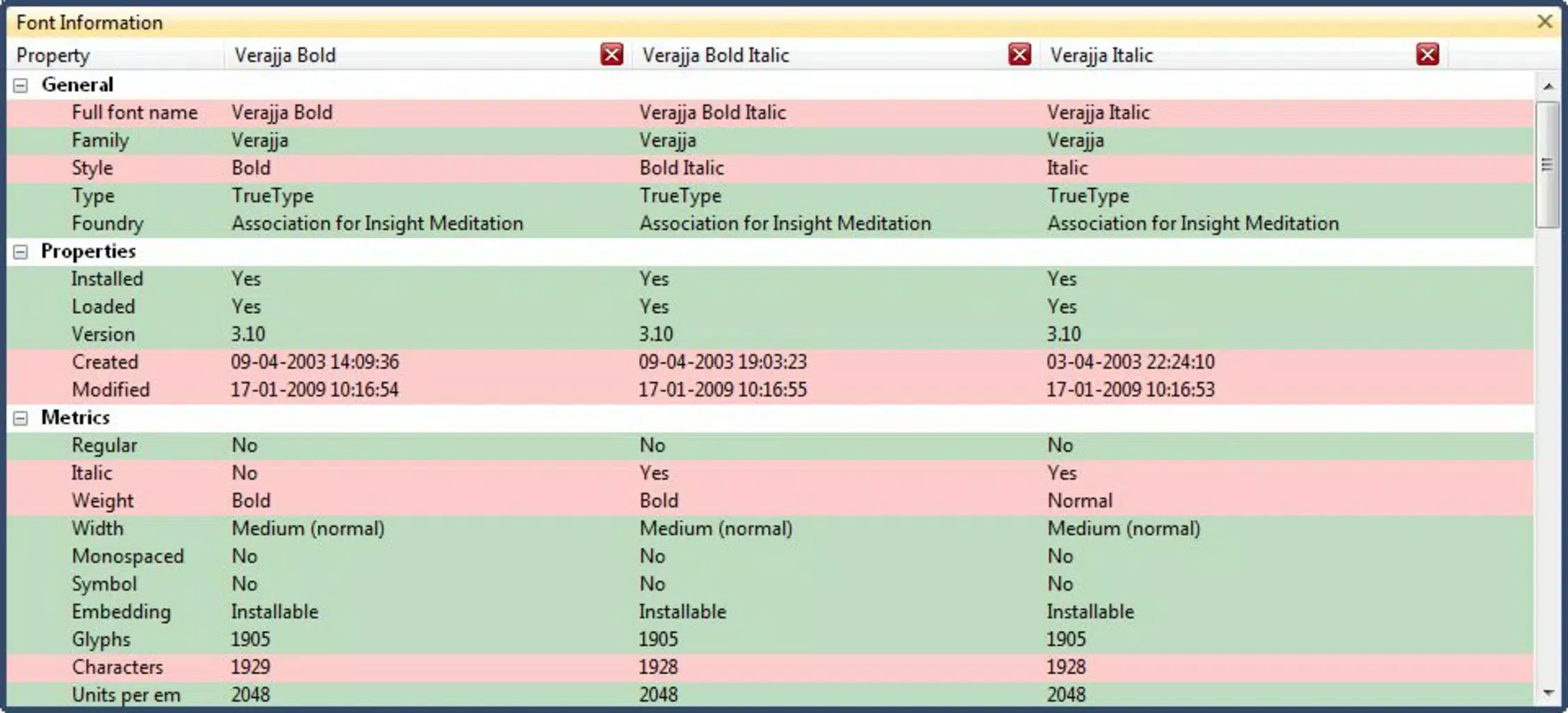1568x713 pixels.
Task: Click modified date 17-01-2009 10:16:55
Action: (x=723, y=389)
